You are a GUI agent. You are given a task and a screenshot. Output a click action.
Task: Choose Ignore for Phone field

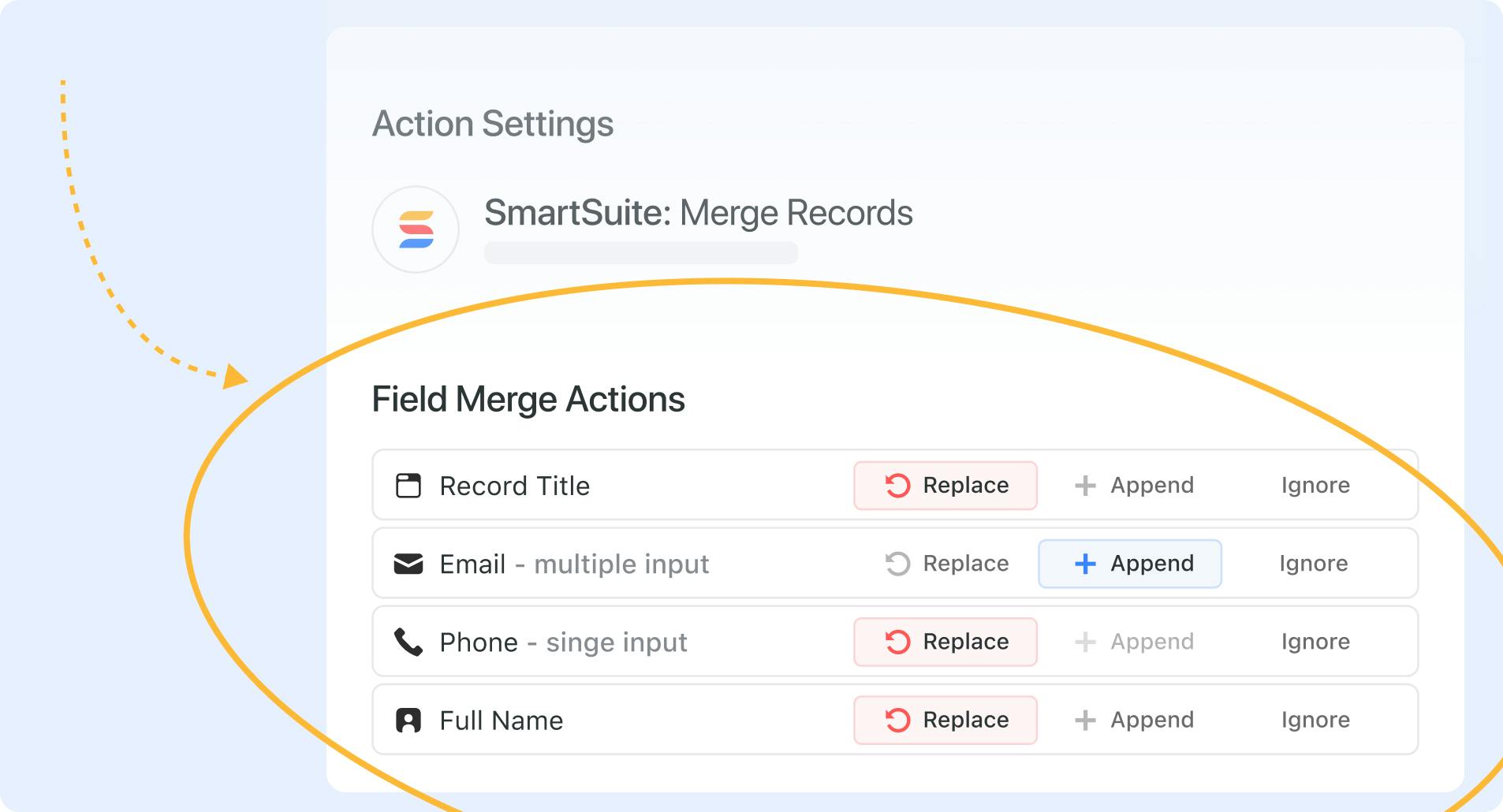[1315, 642]
